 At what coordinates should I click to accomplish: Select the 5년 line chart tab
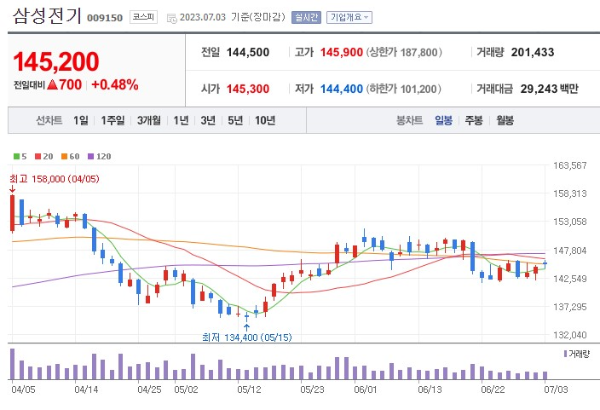pyautogui.click(x=235, y=121)
